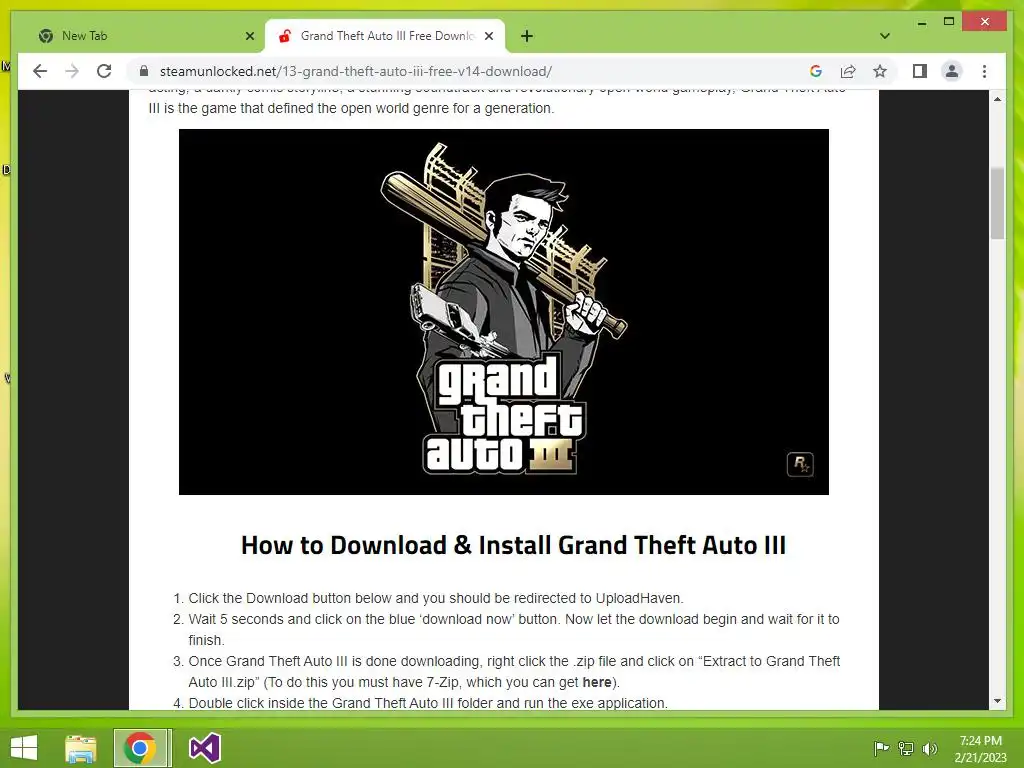Viewport: 1024px width, 768px height.
Task: Close the Grand Theft Auto III tab
Action: (x=488, y=36)
